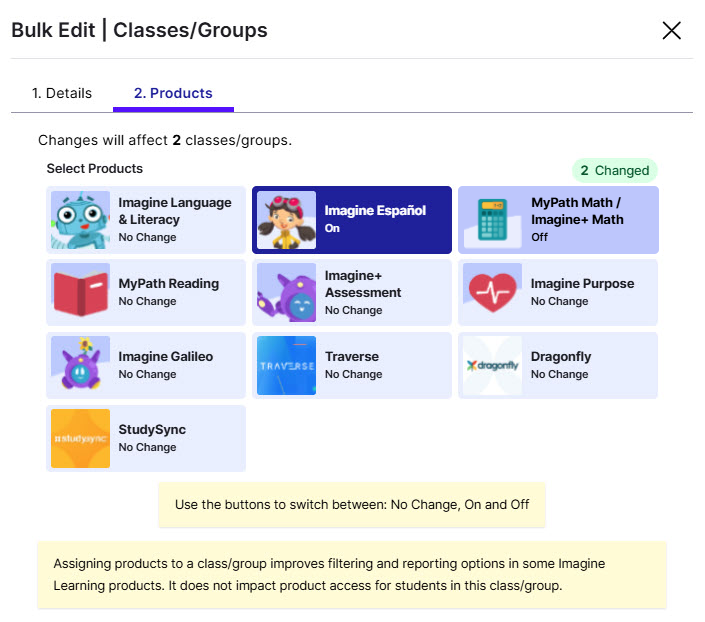Toggle the StudySync product state
Viewport: 705px width, 622px height.
click(146, 438)
